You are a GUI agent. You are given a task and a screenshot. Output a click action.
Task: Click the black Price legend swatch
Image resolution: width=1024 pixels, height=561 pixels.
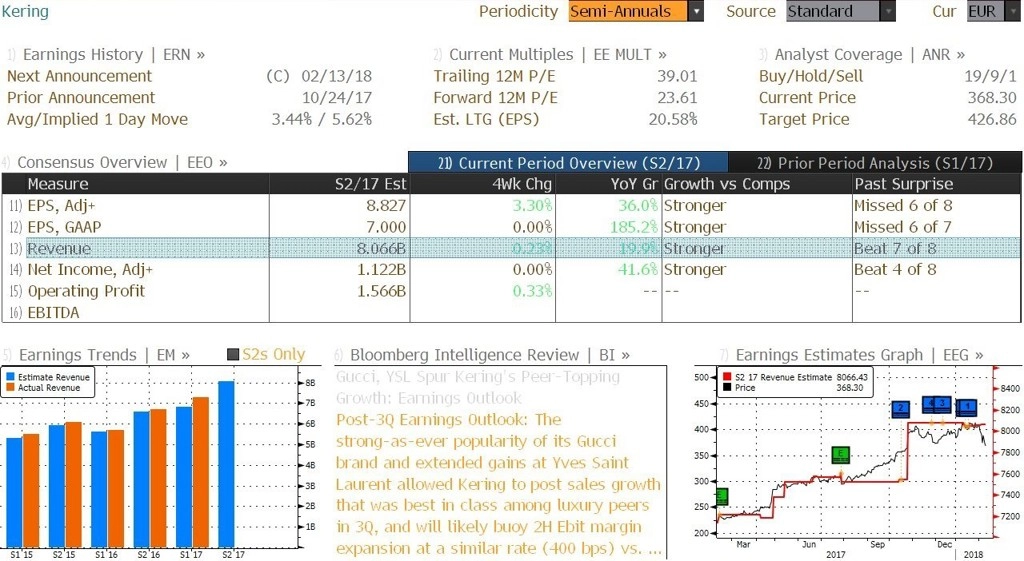click(x=727, y=387)
